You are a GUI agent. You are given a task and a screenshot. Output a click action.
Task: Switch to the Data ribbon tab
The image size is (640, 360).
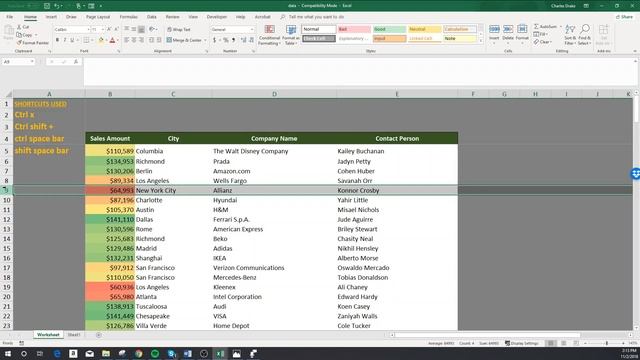point(152,17)
